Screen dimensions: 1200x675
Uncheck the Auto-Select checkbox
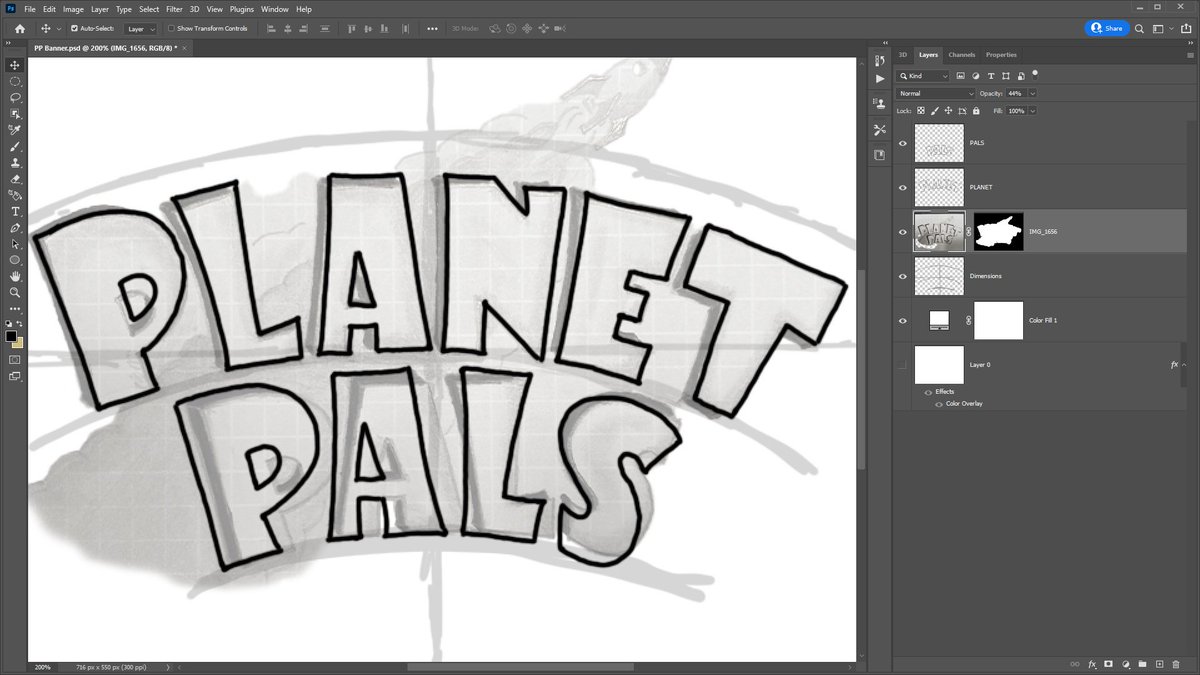click(74, 29)
